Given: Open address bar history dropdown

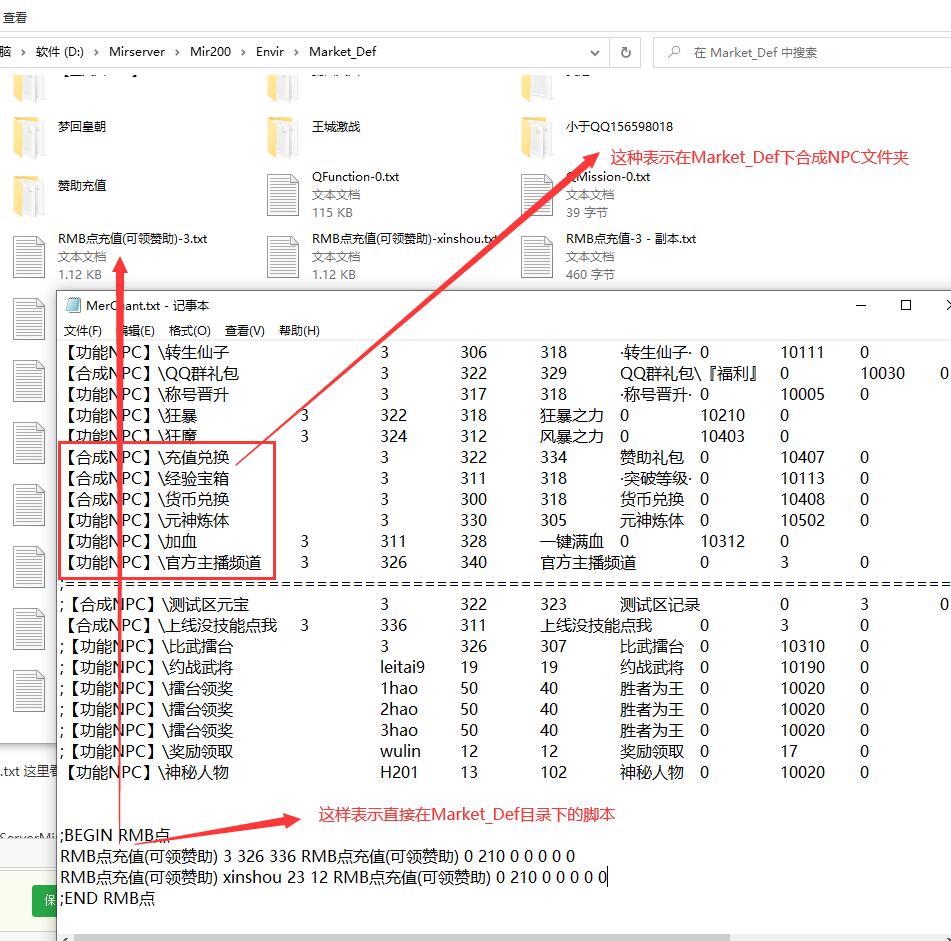Looking at the screenshot, I should 595,53.
